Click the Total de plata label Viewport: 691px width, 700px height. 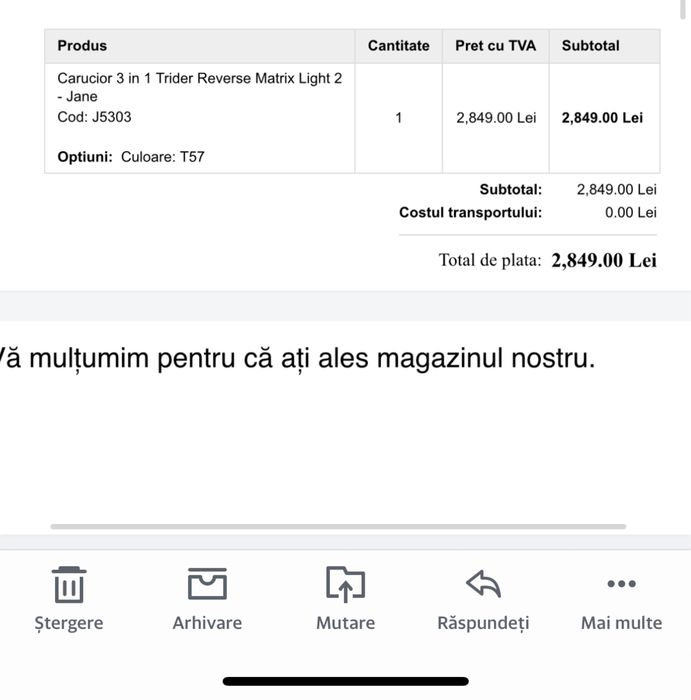coord(489,261)
